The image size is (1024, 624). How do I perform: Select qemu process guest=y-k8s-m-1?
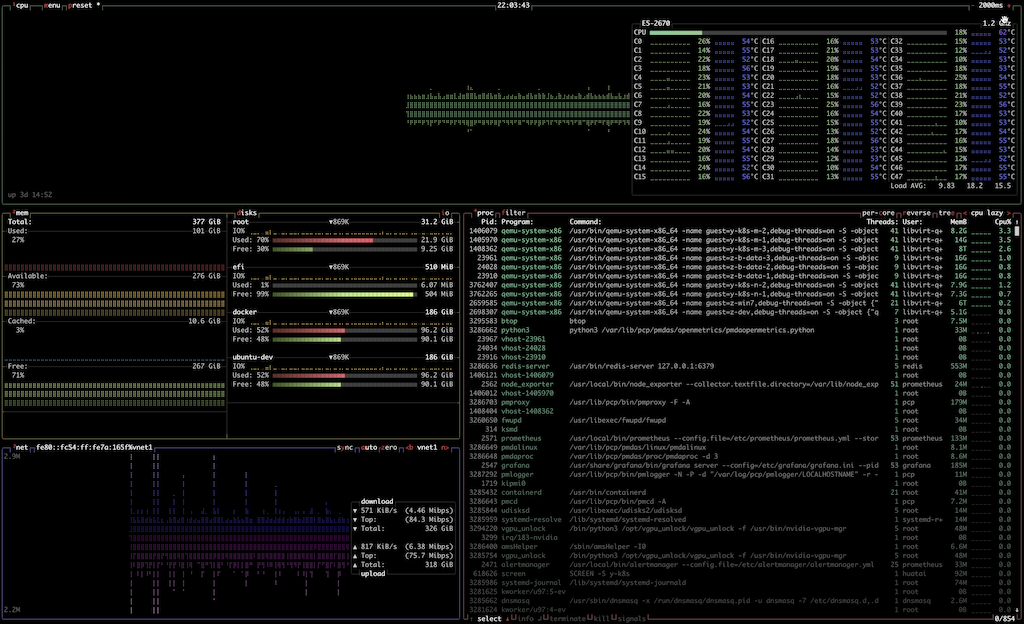(x=741, y=240)
